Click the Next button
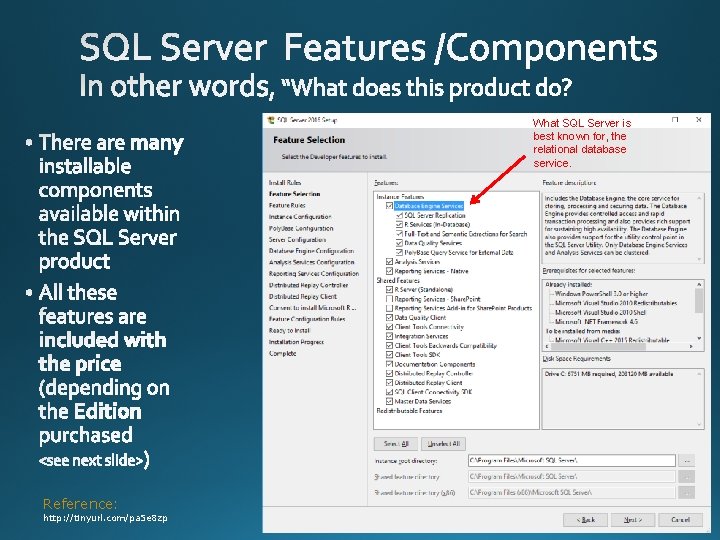This screenshot has width=720, height=540. [633, 520]
